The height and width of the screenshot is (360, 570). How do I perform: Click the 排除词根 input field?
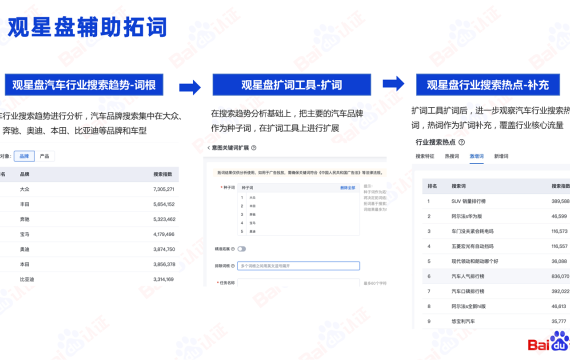point(298,266)
